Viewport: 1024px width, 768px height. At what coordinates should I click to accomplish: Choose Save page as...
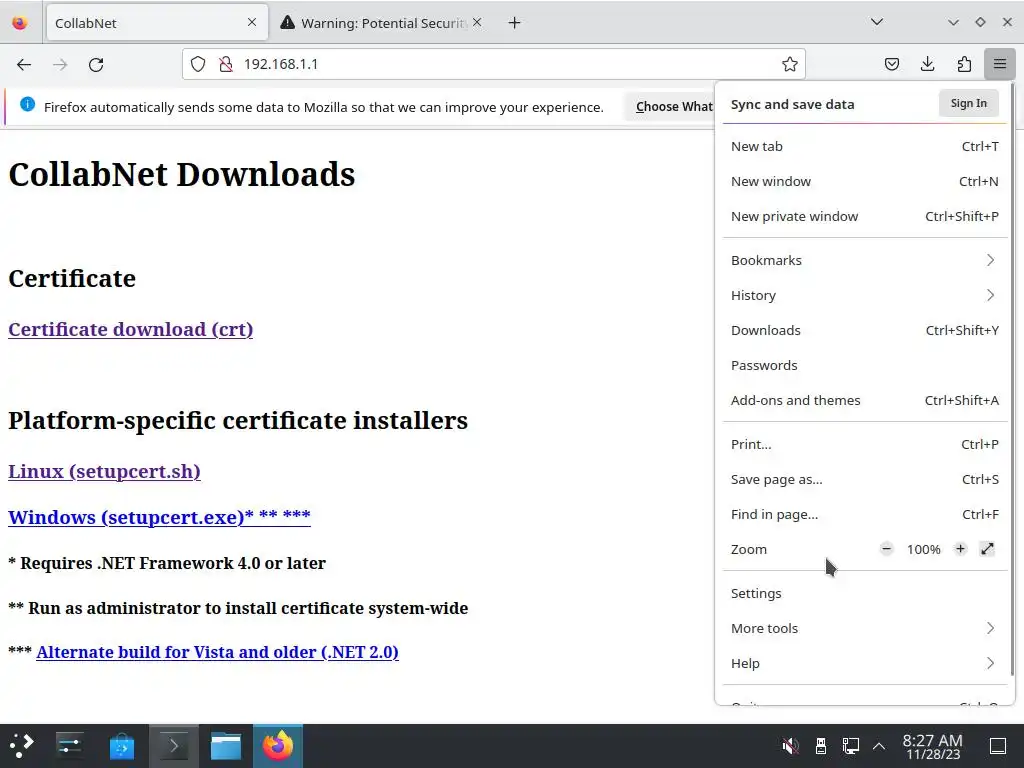point(865,479)
